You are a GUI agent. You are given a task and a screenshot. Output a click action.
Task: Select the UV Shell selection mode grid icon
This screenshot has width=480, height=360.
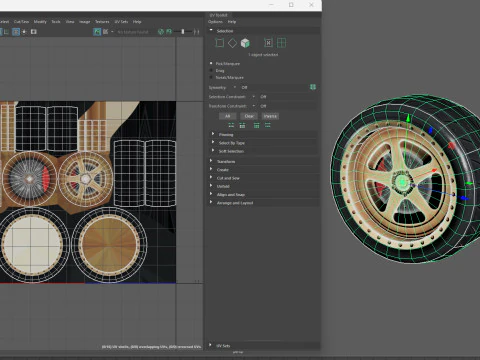(281, 43)
